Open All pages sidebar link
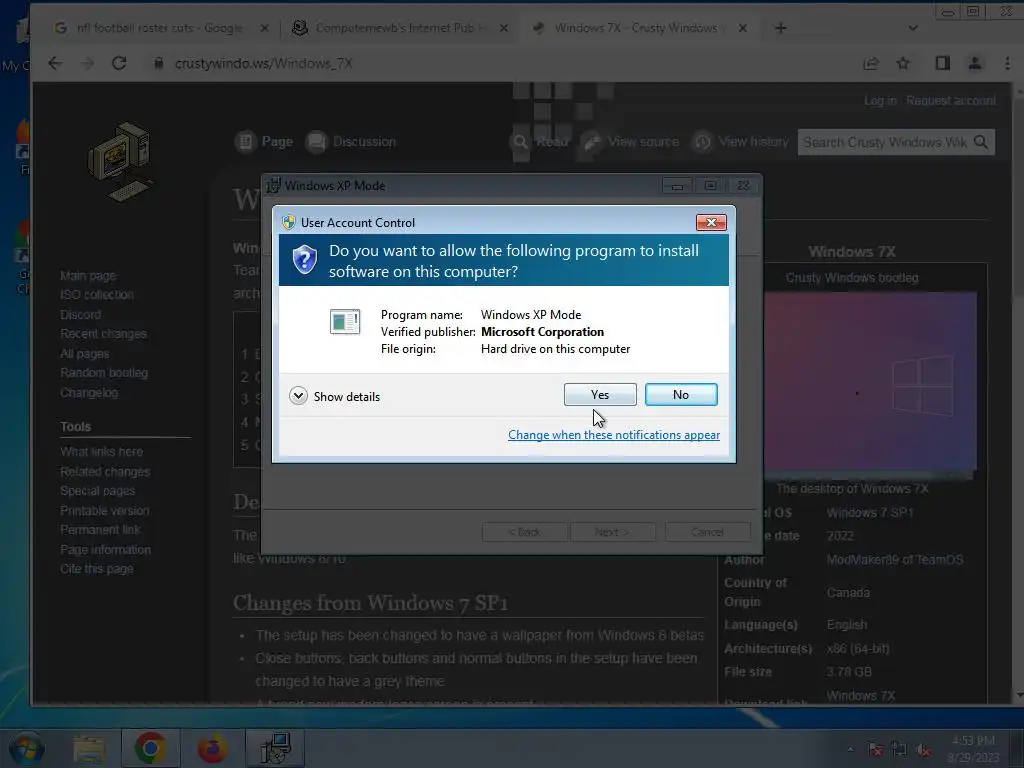The image size is (1024, 768). pos(84,353)
